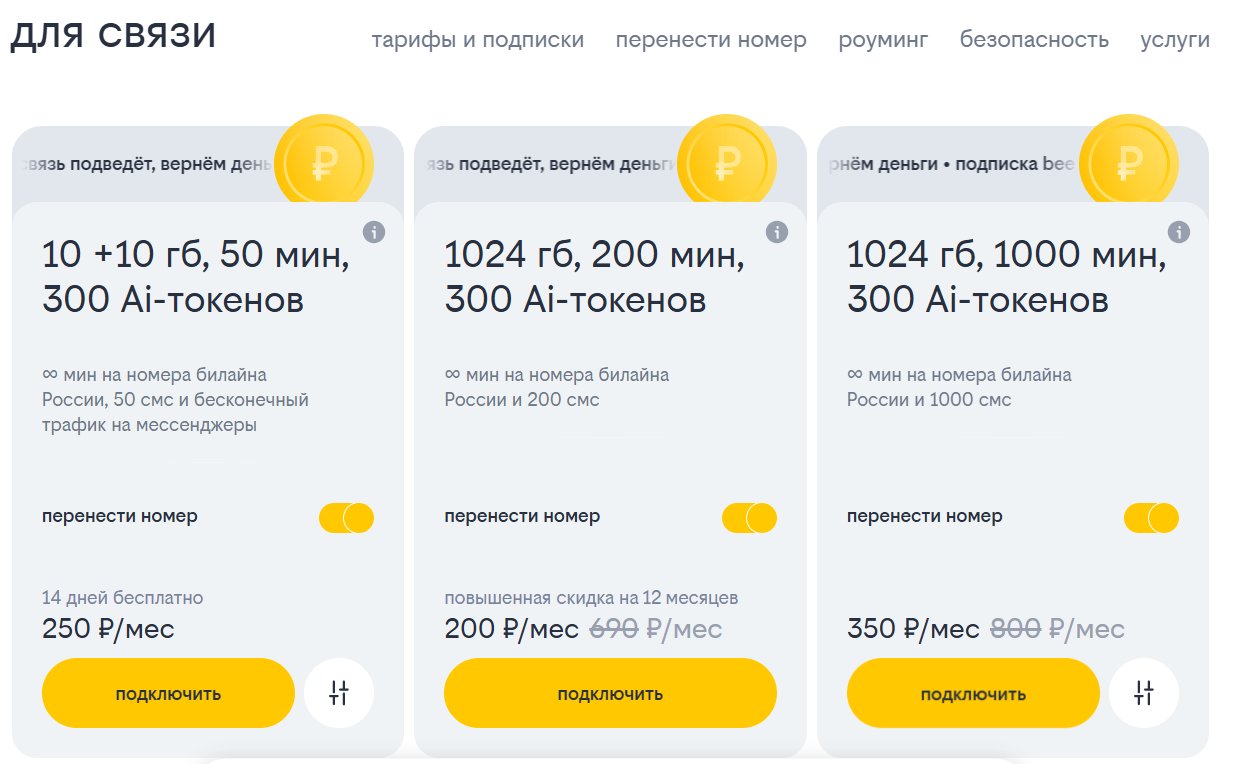
Task: Switch перенести номер toggle on the 350 ₽/мес tariff
Action: (x=1151, y=518)
